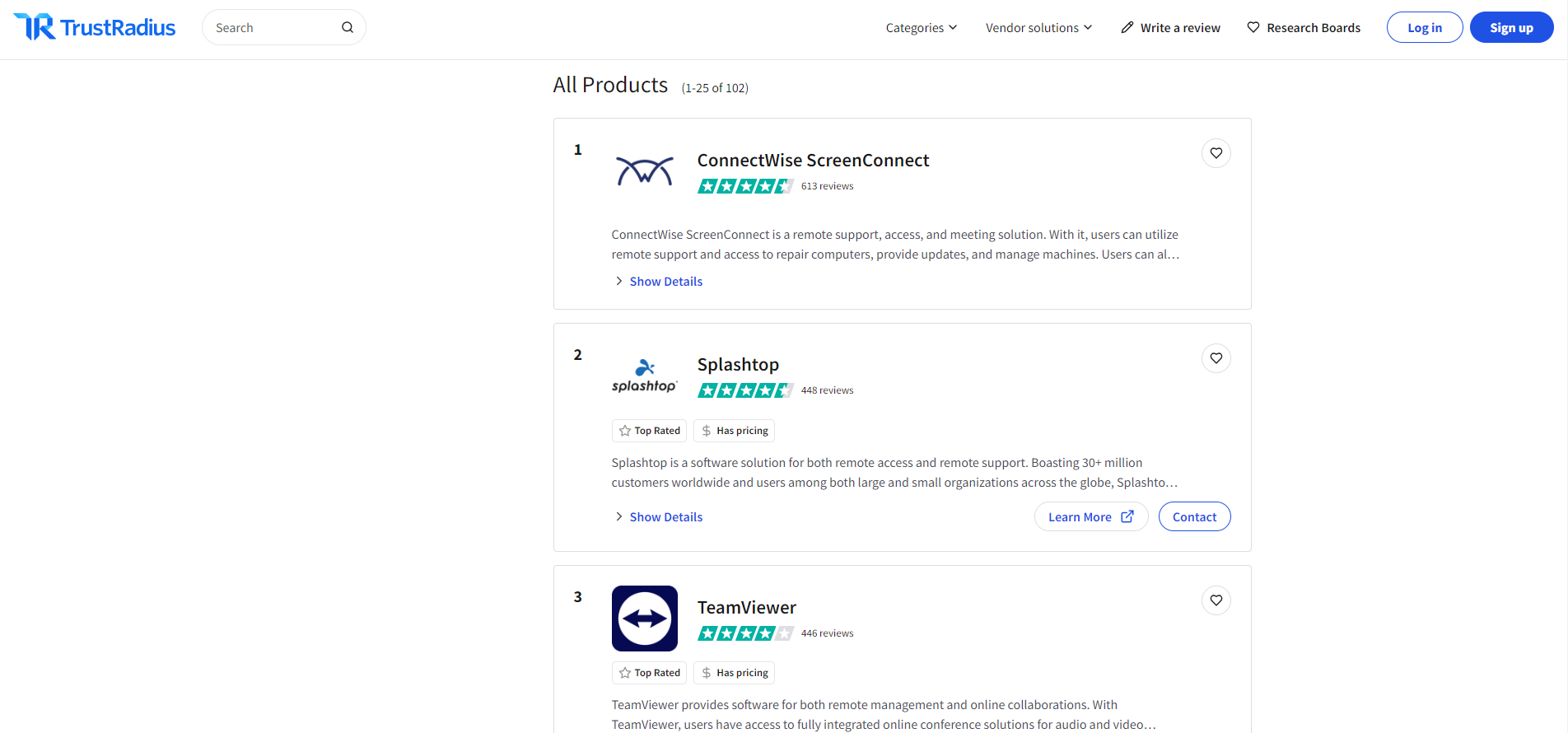Screen dimensions: 1568x733
Task: Open the 613 reviews link
Action: click(x=828, y=186)
